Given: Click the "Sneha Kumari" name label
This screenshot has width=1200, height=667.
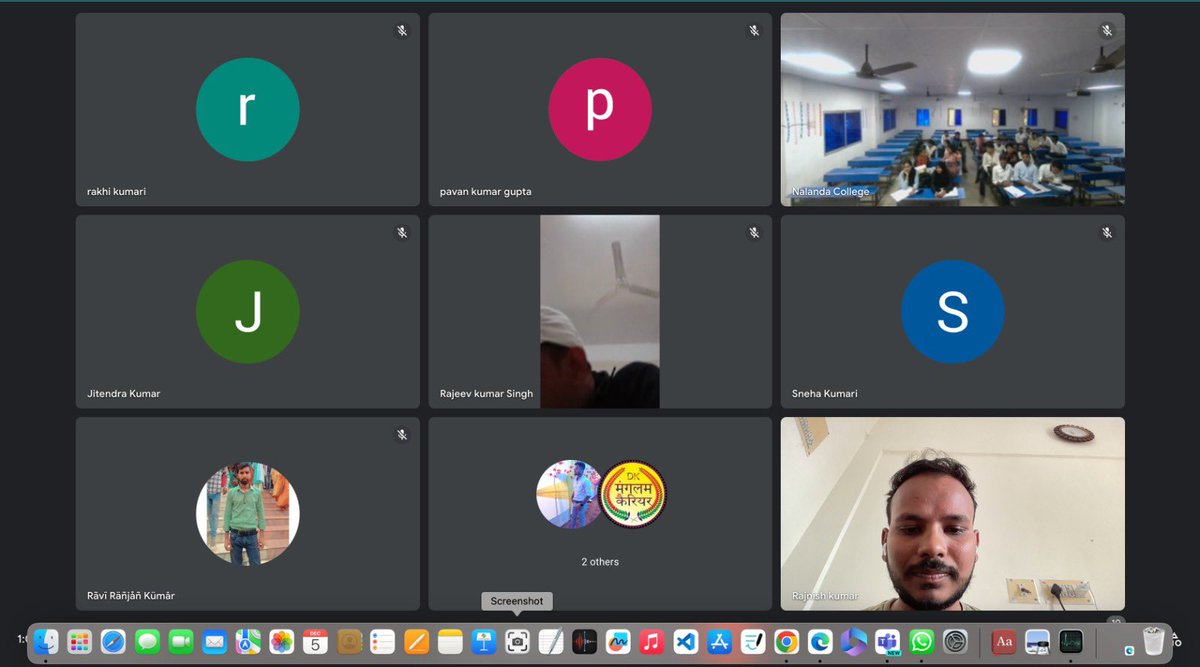Looking at the screenshot, I should (826, 393).
